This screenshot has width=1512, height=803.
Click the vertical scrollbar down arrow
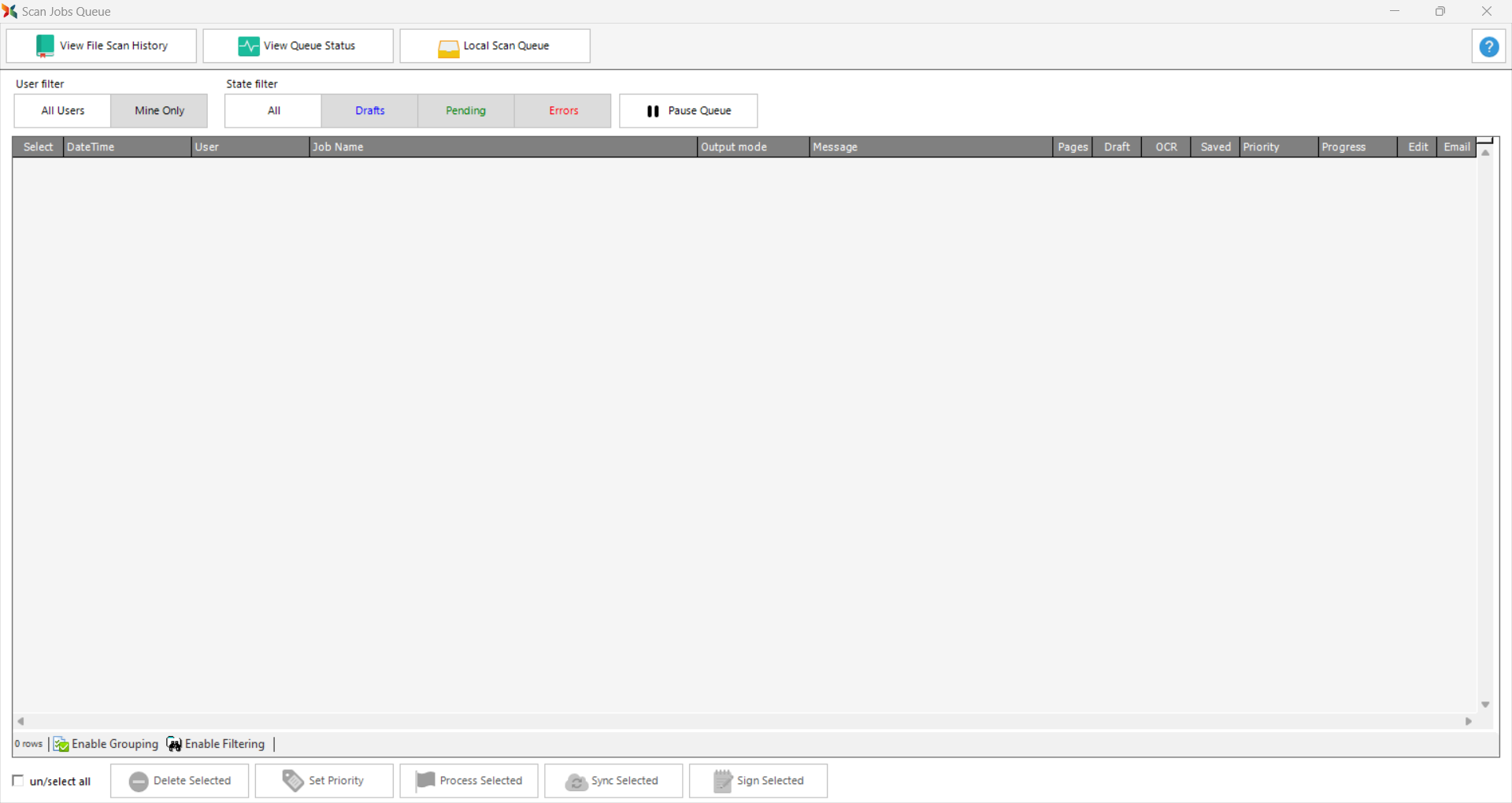(1485, 705)
